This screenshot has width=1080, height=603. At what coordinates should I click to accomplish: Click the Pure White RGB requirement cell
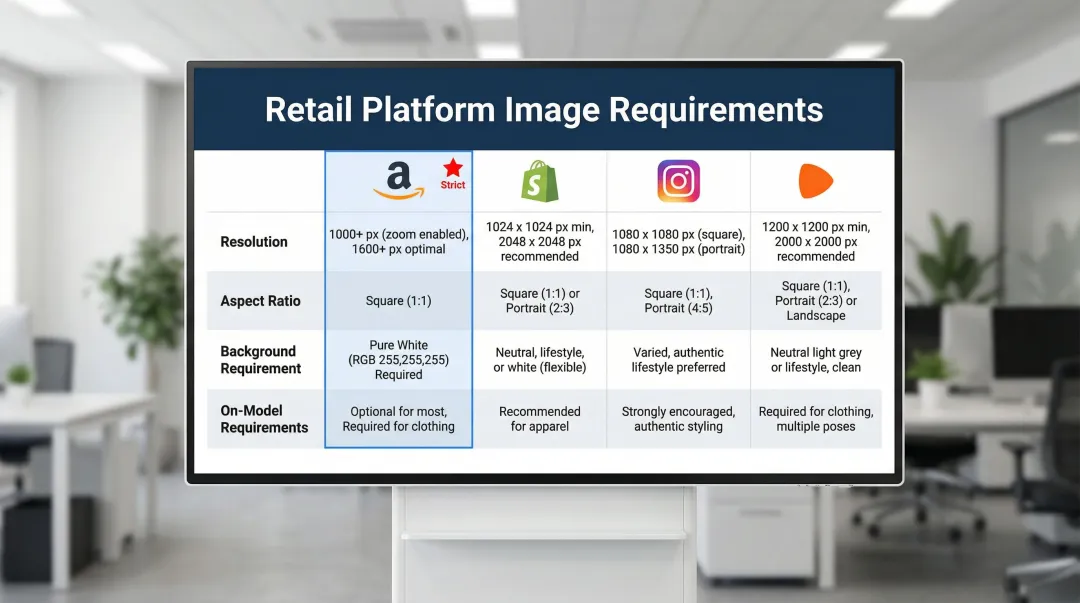tap(398, 360)
